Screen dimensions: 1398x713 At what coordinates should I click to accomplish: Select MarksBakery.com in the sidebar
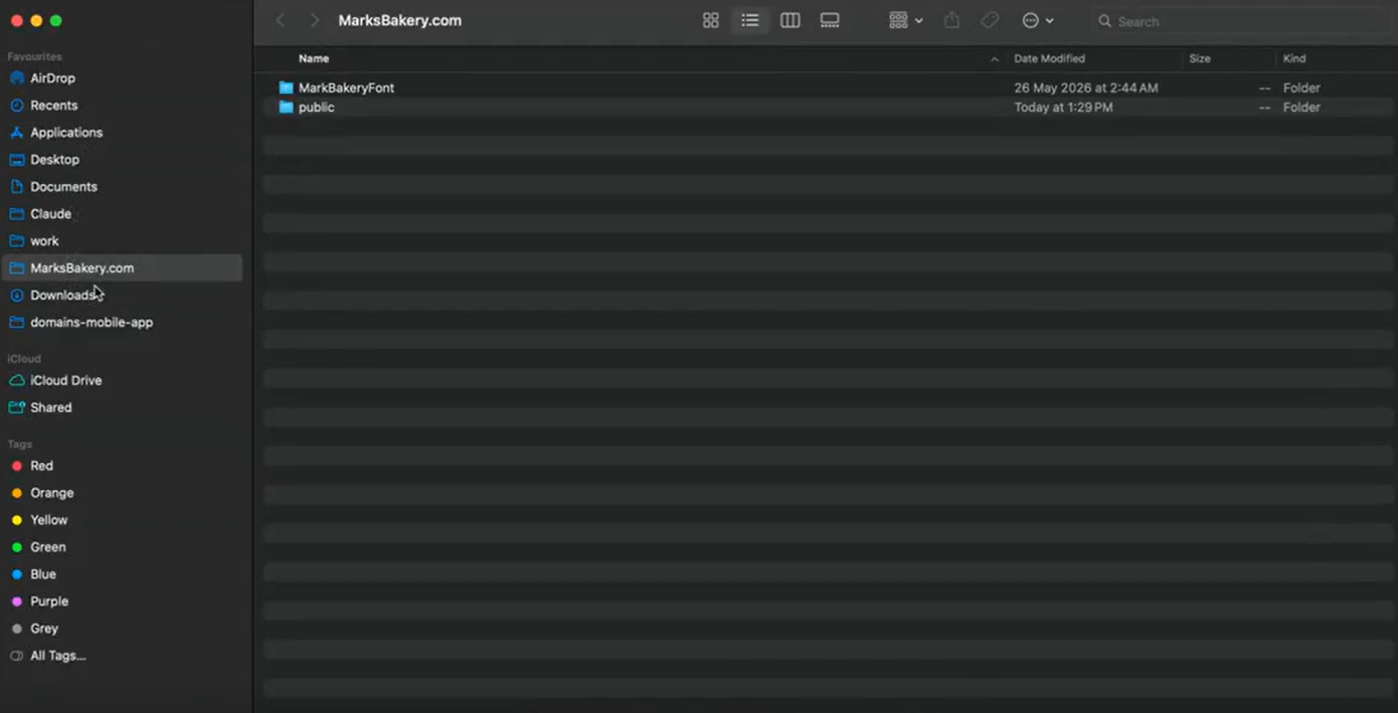pyautogui.click(x=122, y=268)
